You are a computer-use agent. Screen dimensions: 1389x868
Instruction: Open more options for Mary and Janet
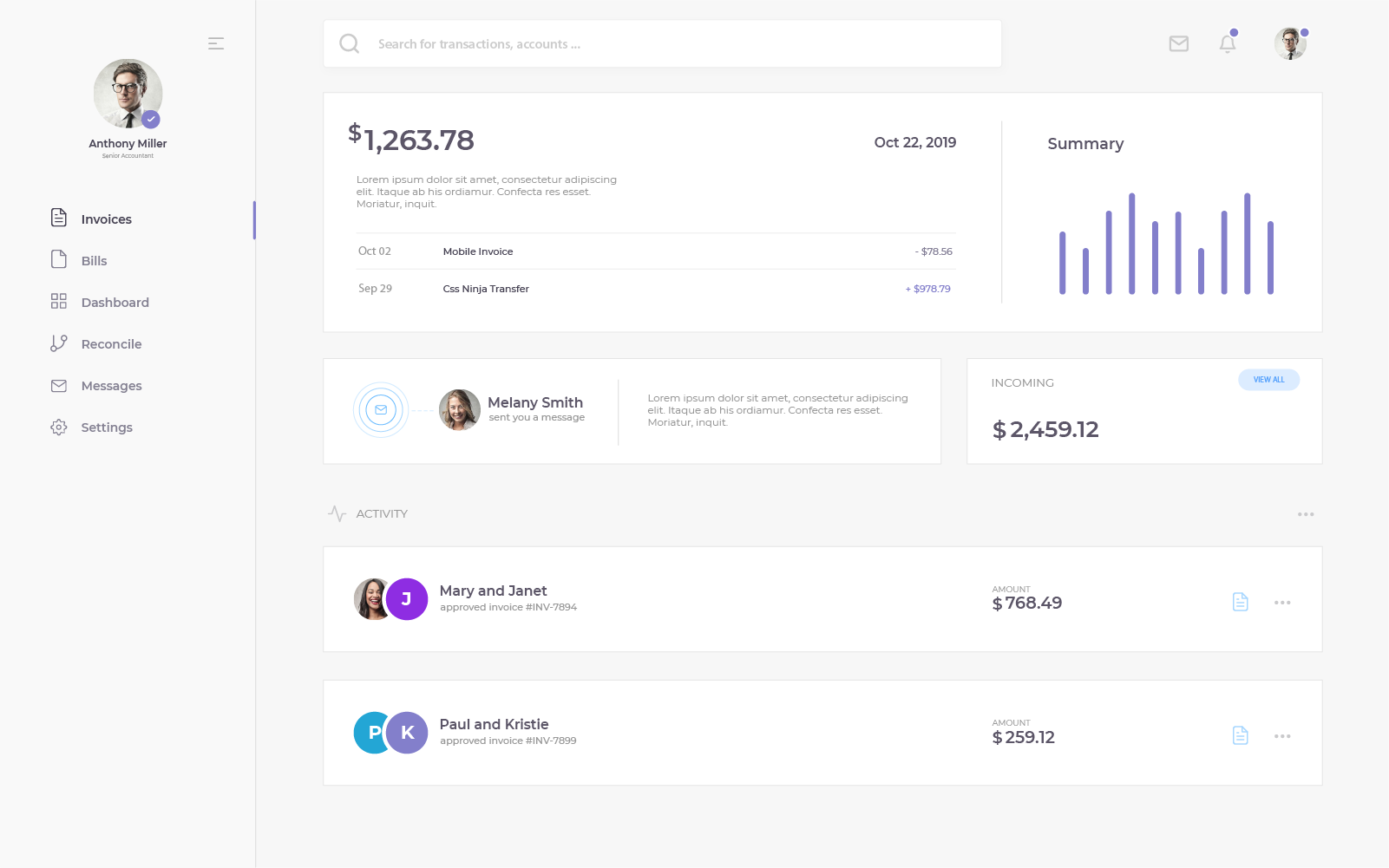coord(1281,603)
